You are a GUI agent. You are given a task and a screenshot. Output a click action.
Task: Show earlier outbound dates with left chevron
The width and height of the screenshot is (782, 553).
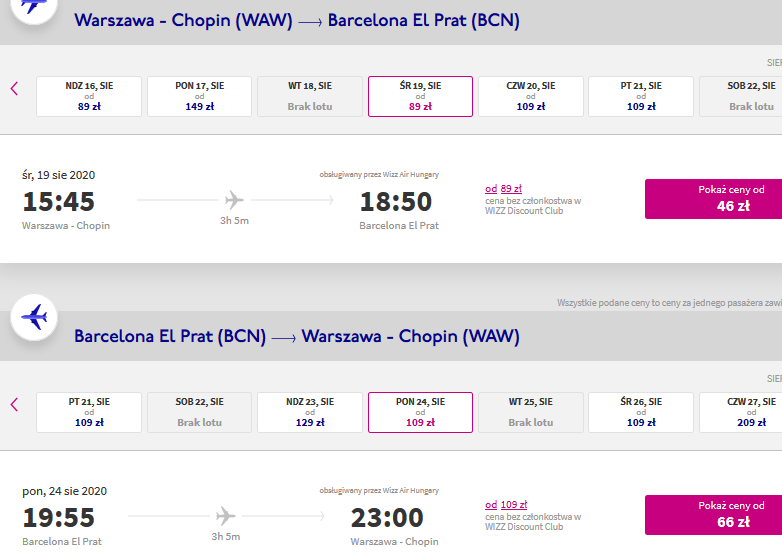pyautogui.click(x=14, y=89)
